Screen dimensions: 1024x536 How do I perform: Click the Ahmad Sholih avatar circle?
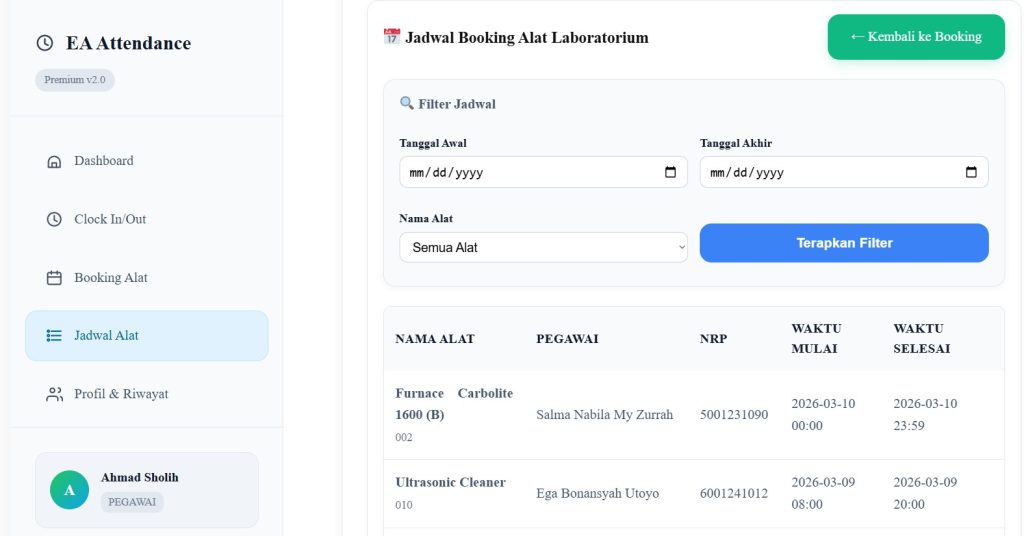[69, 490]
